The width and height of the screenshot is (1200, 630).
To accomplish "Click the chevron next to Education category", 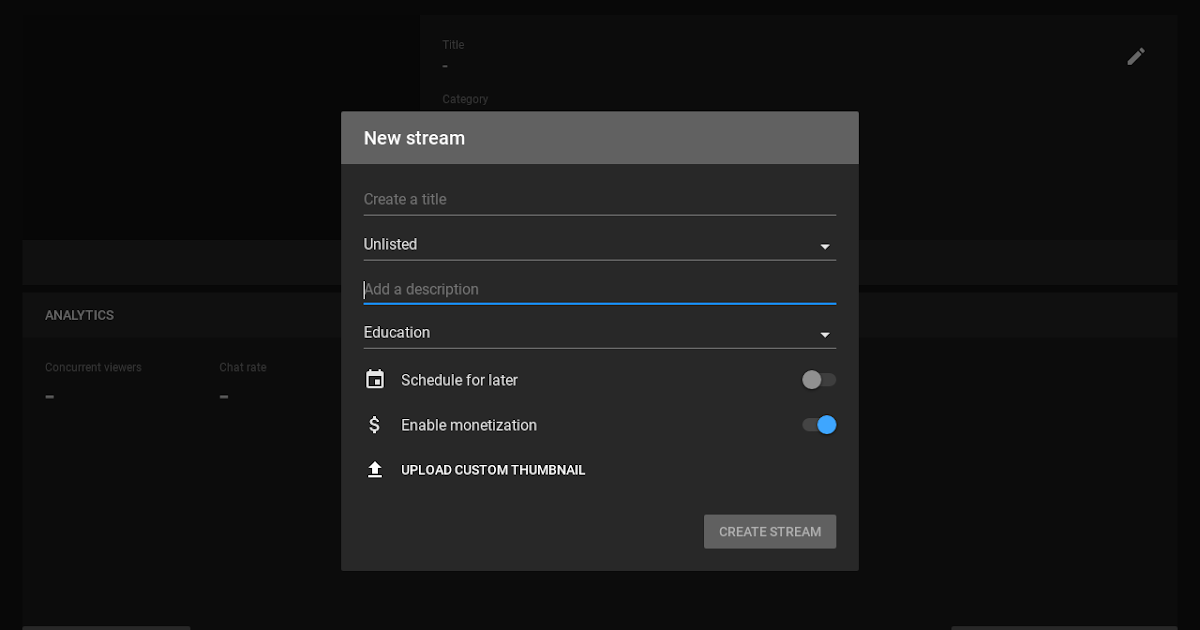I will coord(825,333).
